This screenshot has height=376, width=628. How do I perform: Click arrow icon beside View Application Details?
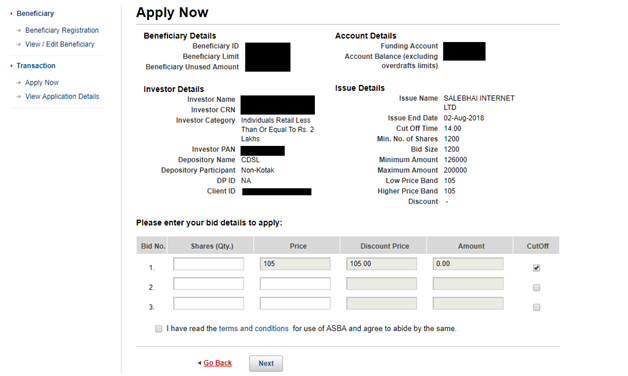point(18,97)
